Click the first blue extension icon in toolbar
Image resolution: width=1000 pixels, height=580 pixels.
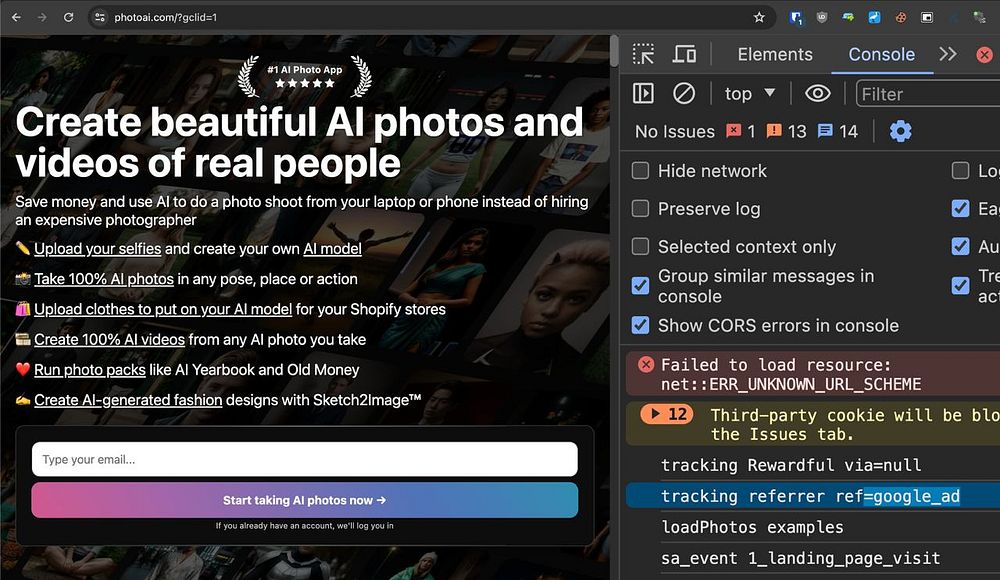point(796,17)
